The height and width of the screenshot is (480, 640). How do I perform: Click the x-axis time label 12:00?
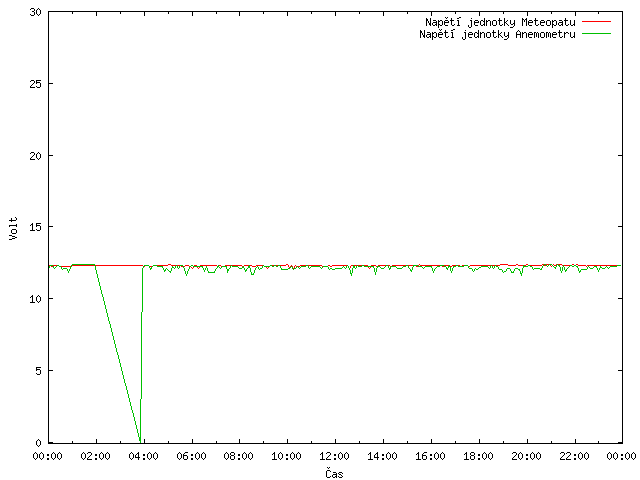[334, 456]
